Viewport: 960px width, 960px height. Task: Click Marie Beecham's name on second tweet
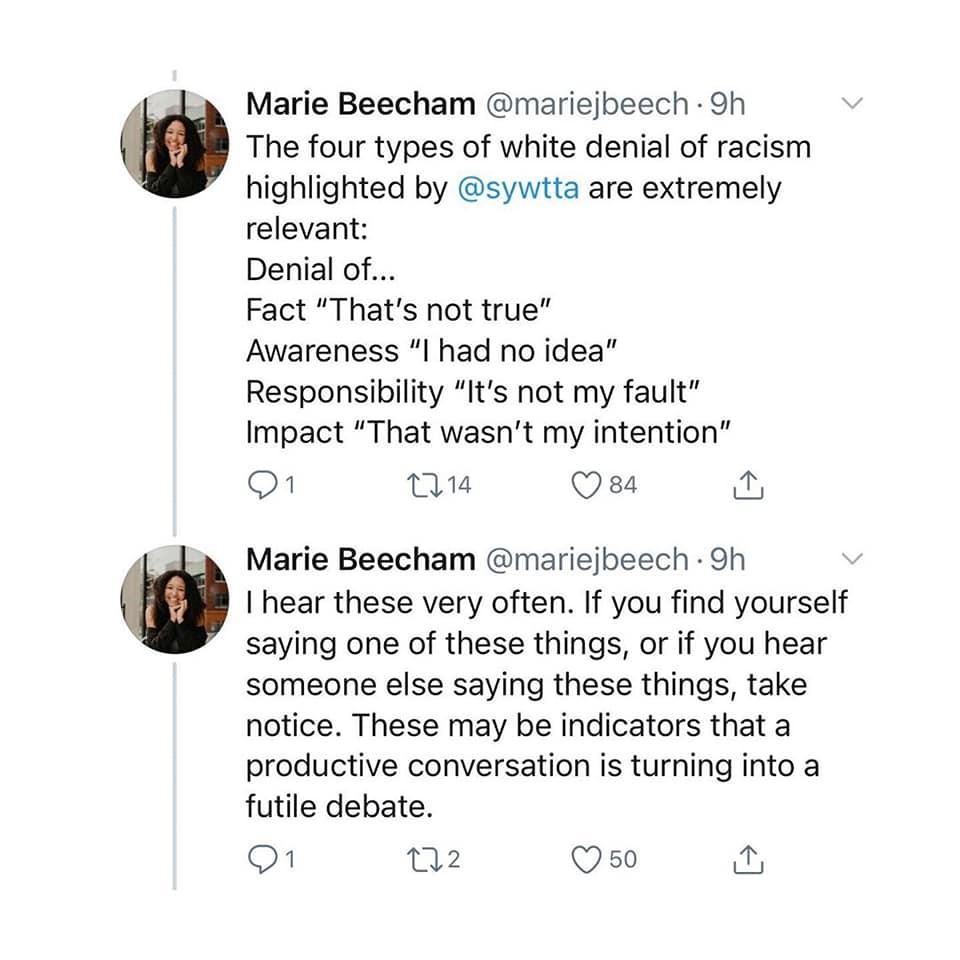coord(361,559)
